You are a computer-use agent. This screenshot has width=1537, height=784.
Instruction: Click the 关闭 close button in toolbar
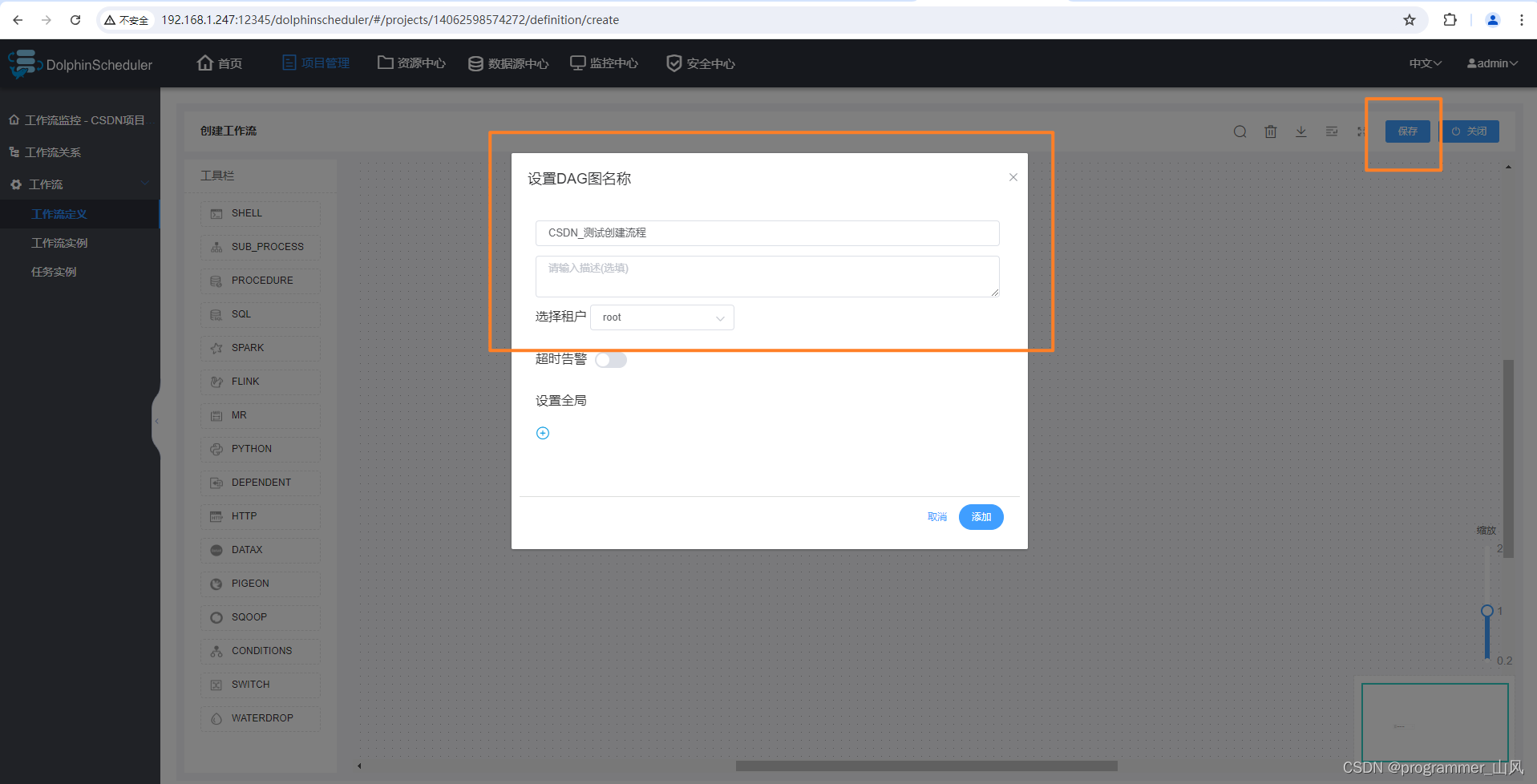(x=1470, y=131)
